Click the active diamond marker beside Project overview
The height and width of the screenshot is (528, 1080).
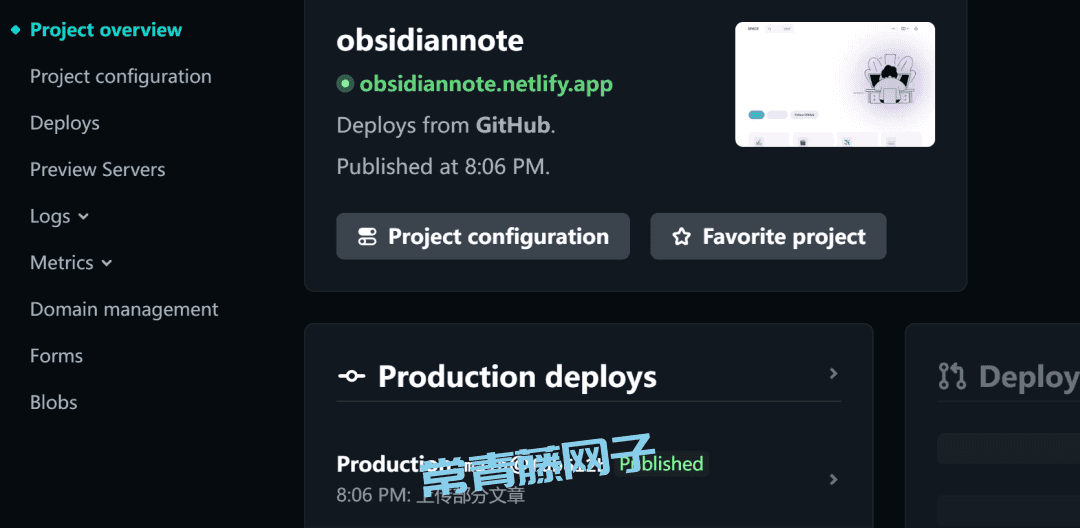[x=16, y=30]
